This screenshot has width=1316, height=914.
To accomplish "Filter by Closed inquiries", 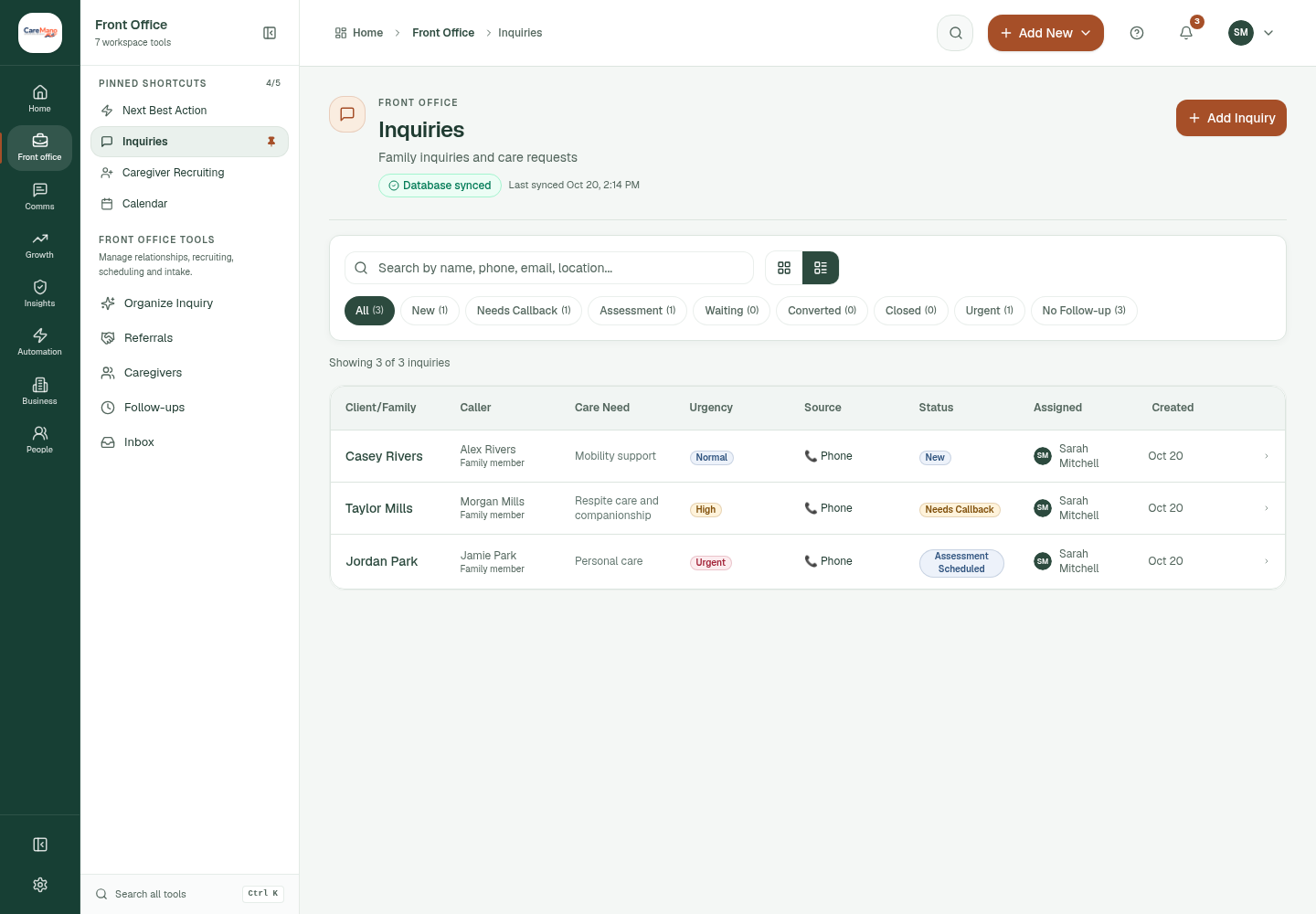I will pos(911,311).
